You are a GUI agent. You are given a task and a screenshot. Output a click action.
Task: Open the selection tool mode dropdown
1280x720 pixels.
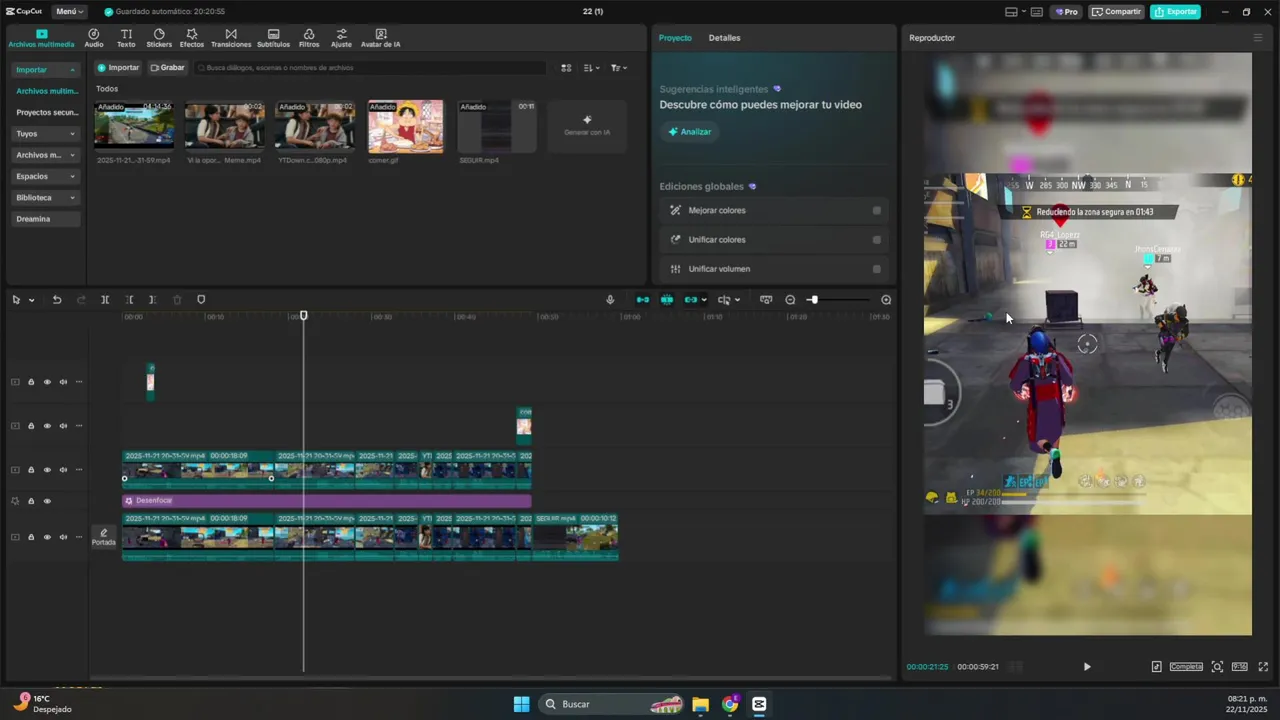pos(32,300)
